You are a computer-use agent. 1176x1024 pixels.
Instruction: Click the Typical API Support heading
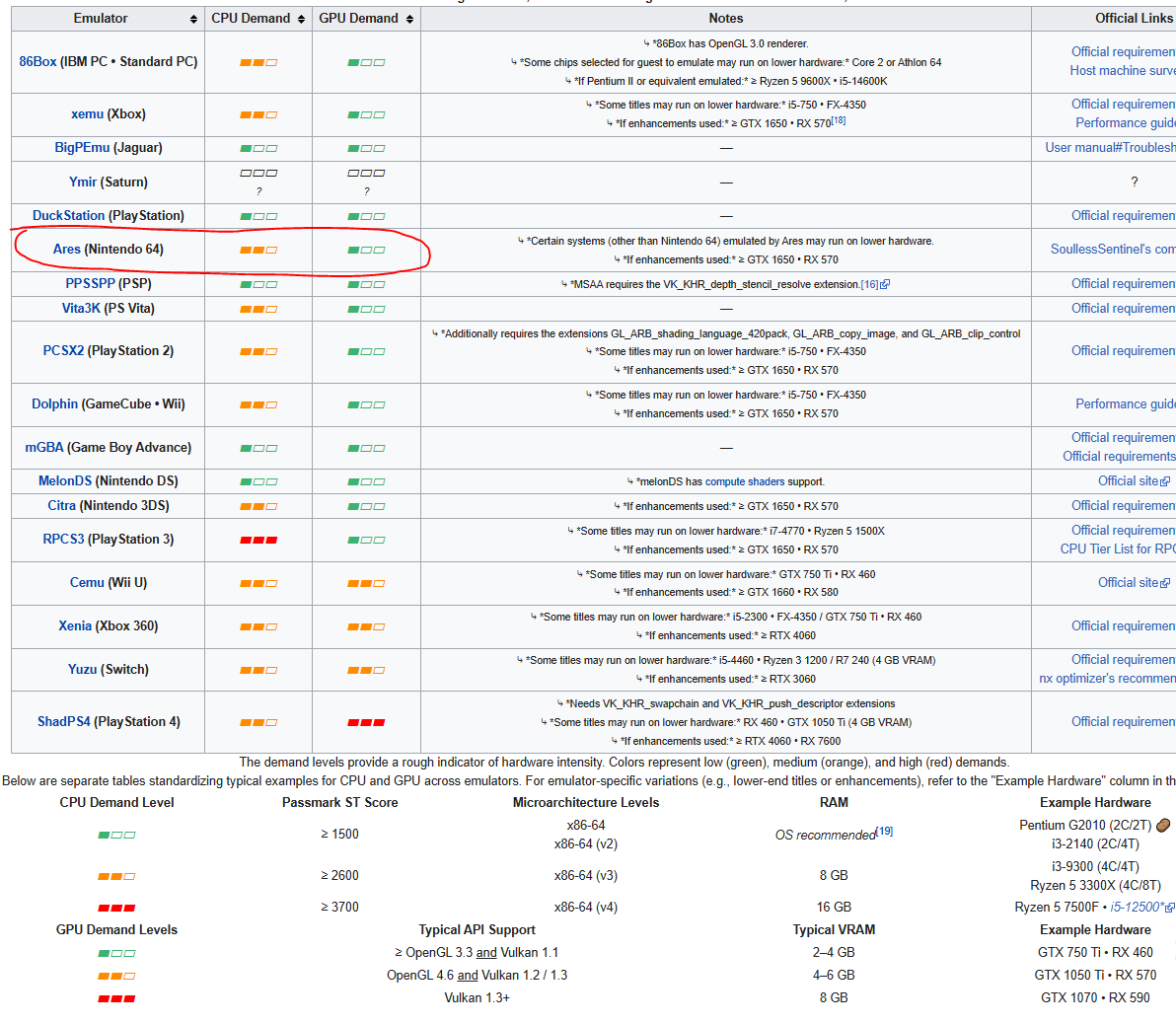[x=477, y=930]
